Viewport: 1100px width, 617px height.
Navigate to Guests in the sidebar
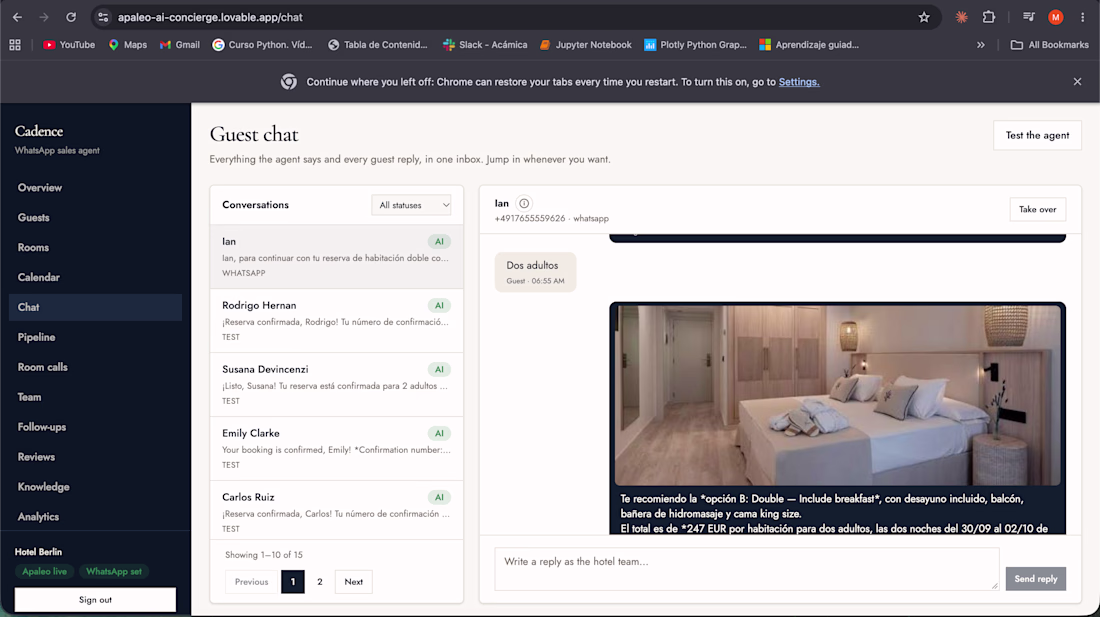pyautogui.click(x=95, y=218)
